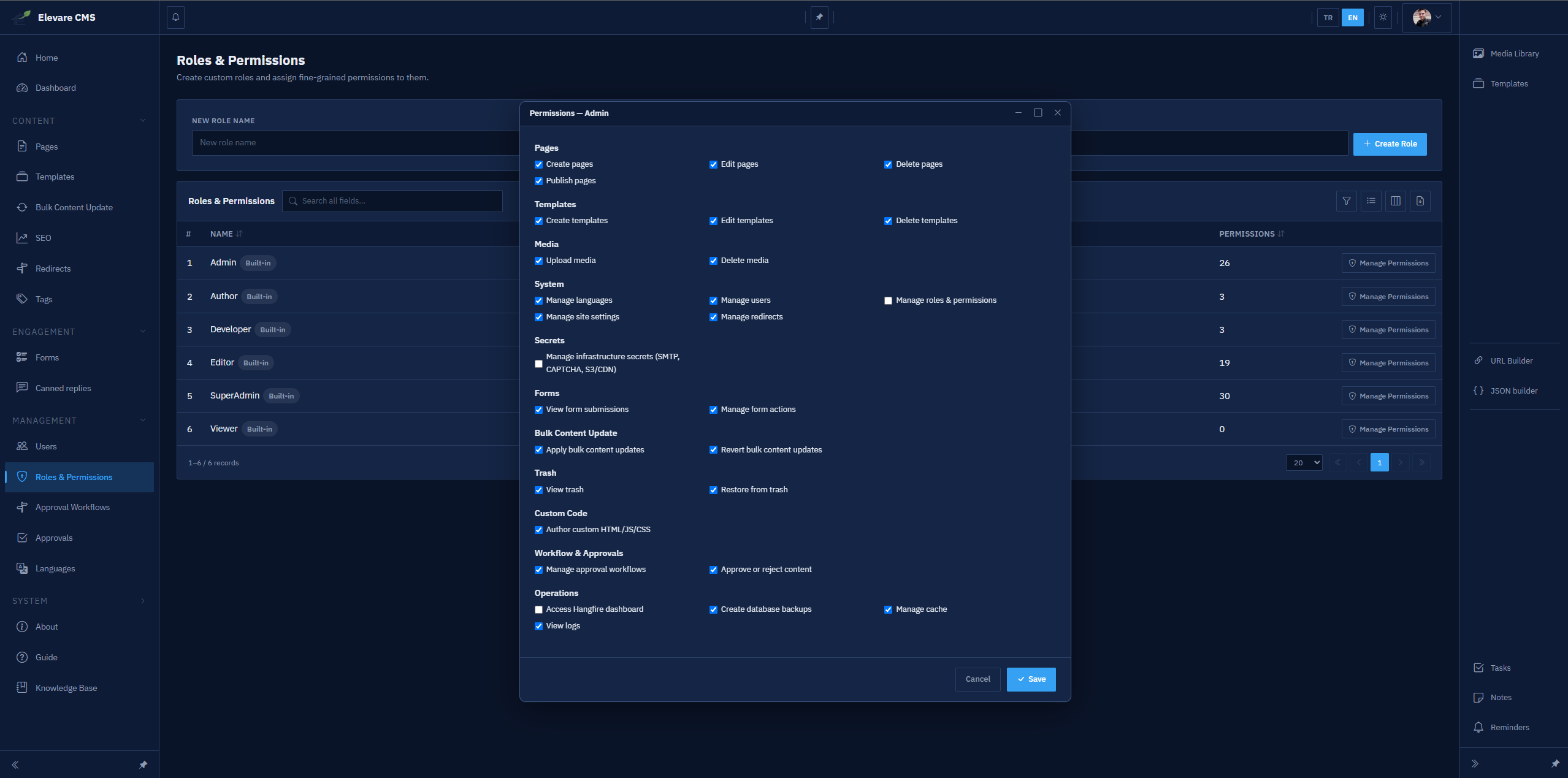
Task: Cancel the permissions dialog
Action: click(977, 679)
